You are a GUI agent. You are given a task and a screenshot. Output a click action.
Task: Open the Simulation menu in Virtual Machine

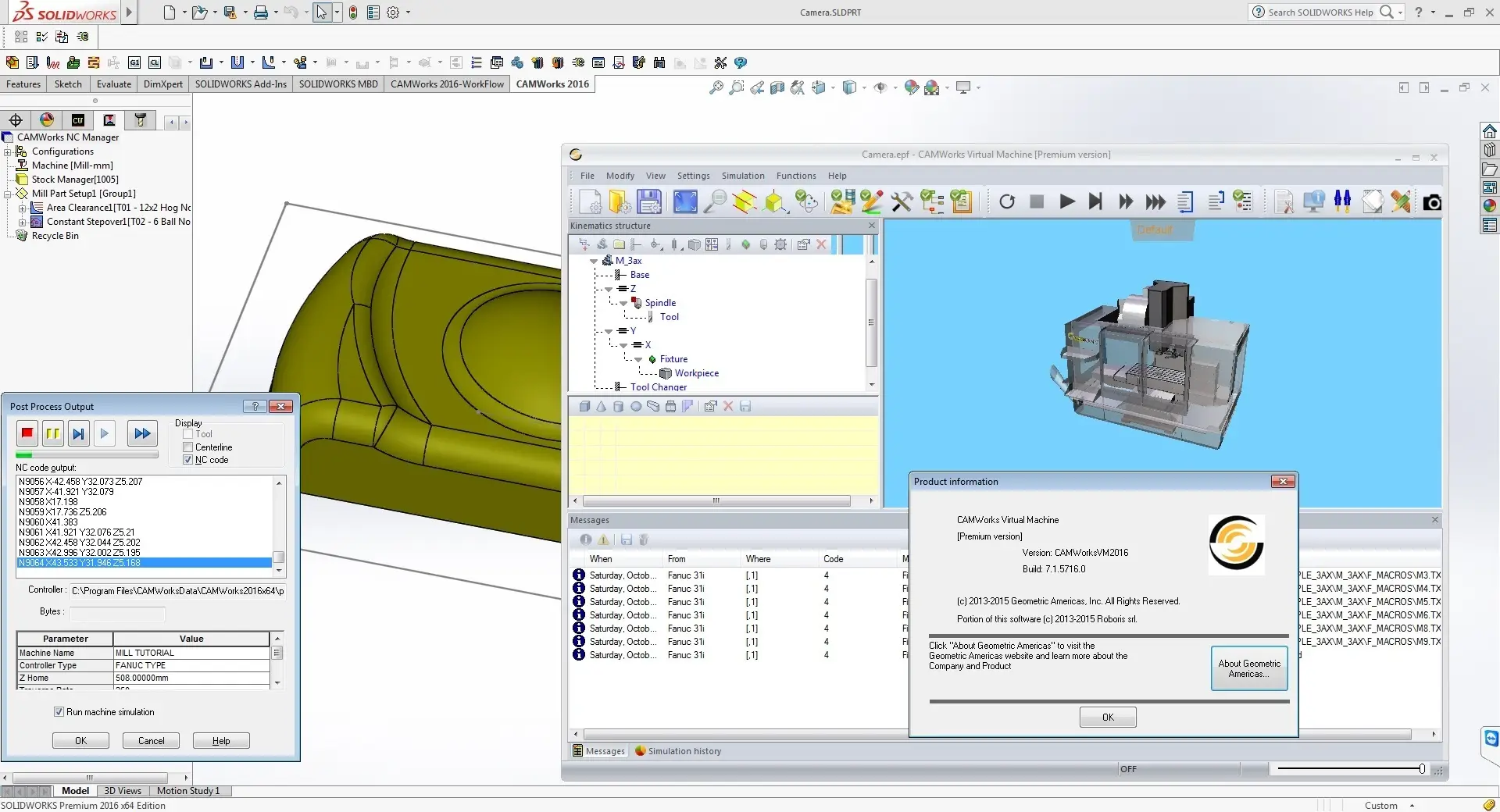click(x=743, y=176)
